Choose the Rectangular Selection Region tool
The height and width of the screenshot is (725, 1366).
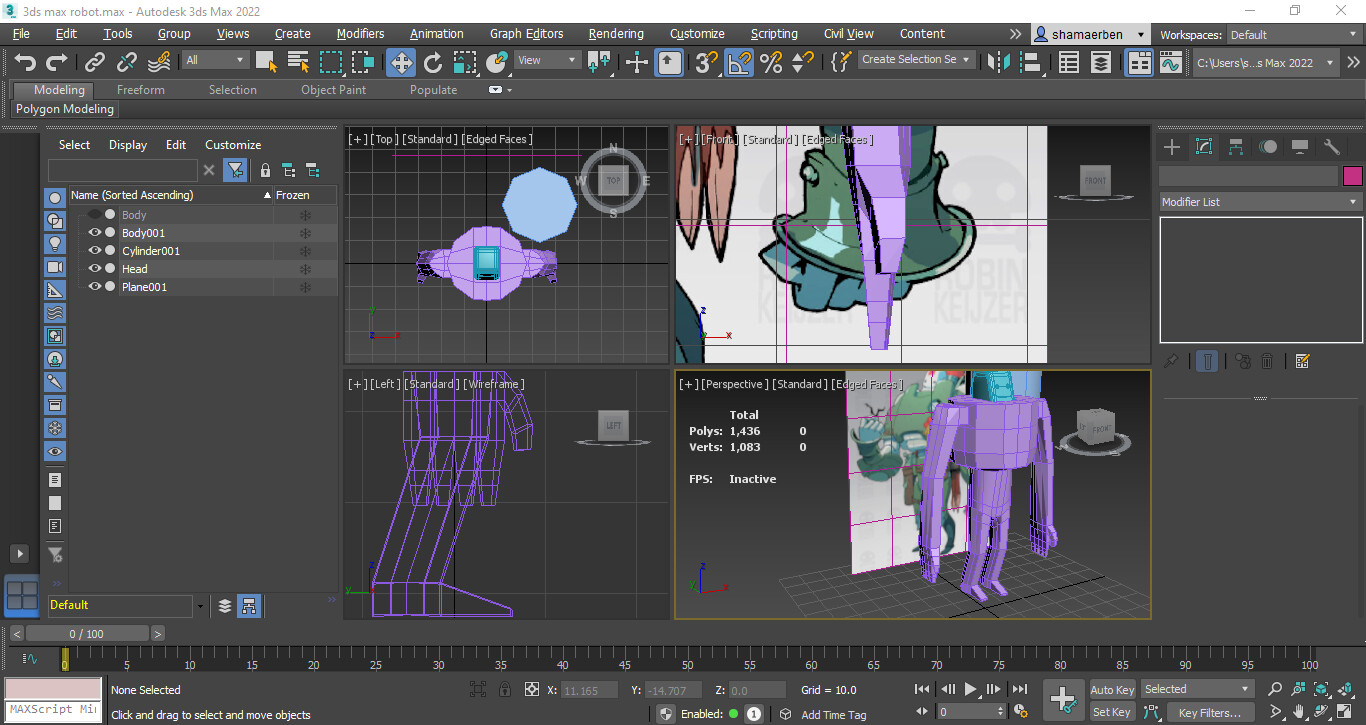coord(330,62)
